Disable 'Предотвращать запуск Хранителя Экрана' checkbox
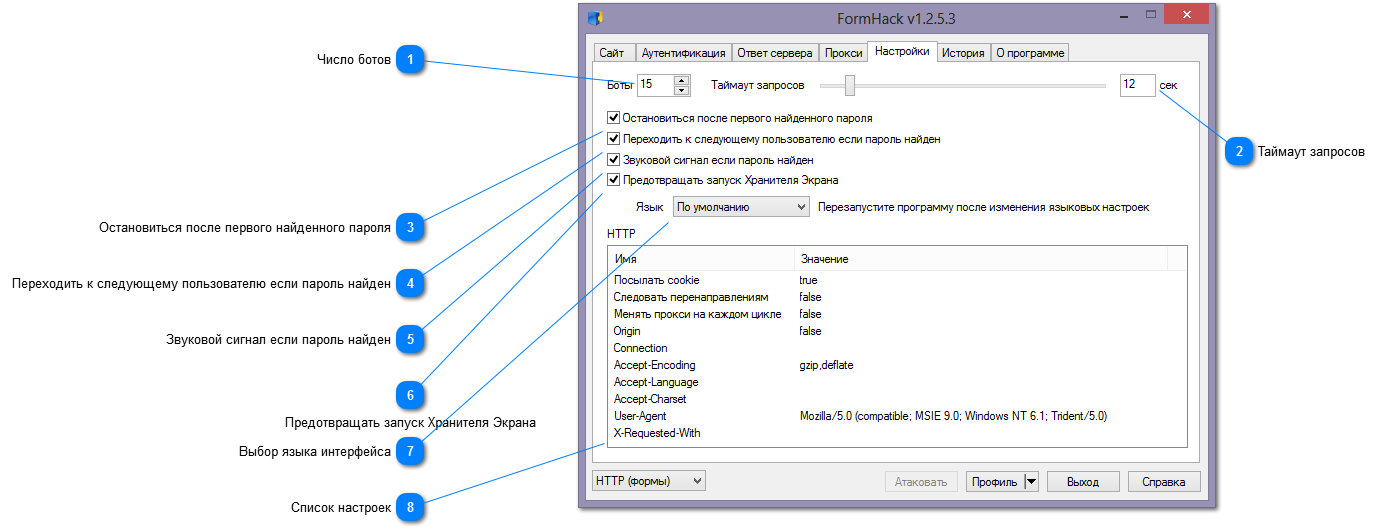 pyautogui.click(x=614, y=180)
